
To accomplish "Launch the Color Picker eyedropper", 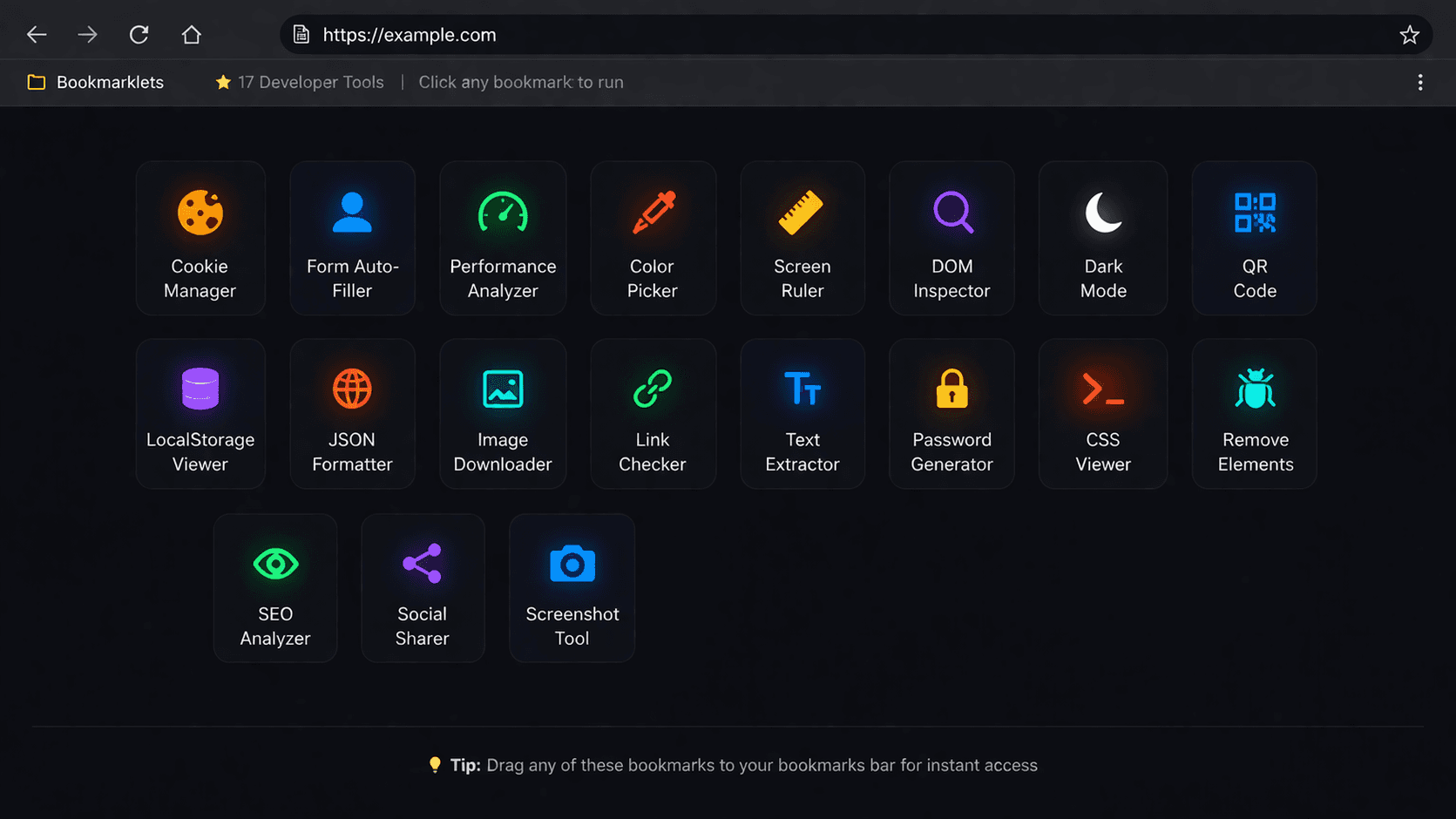I will (653, 238).
